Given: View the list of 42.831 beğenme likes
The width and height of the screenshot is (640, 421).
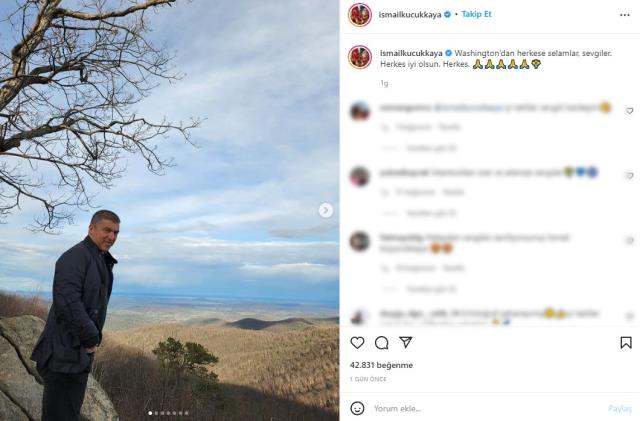Looking at the screenshot, I should pos(381,366).
